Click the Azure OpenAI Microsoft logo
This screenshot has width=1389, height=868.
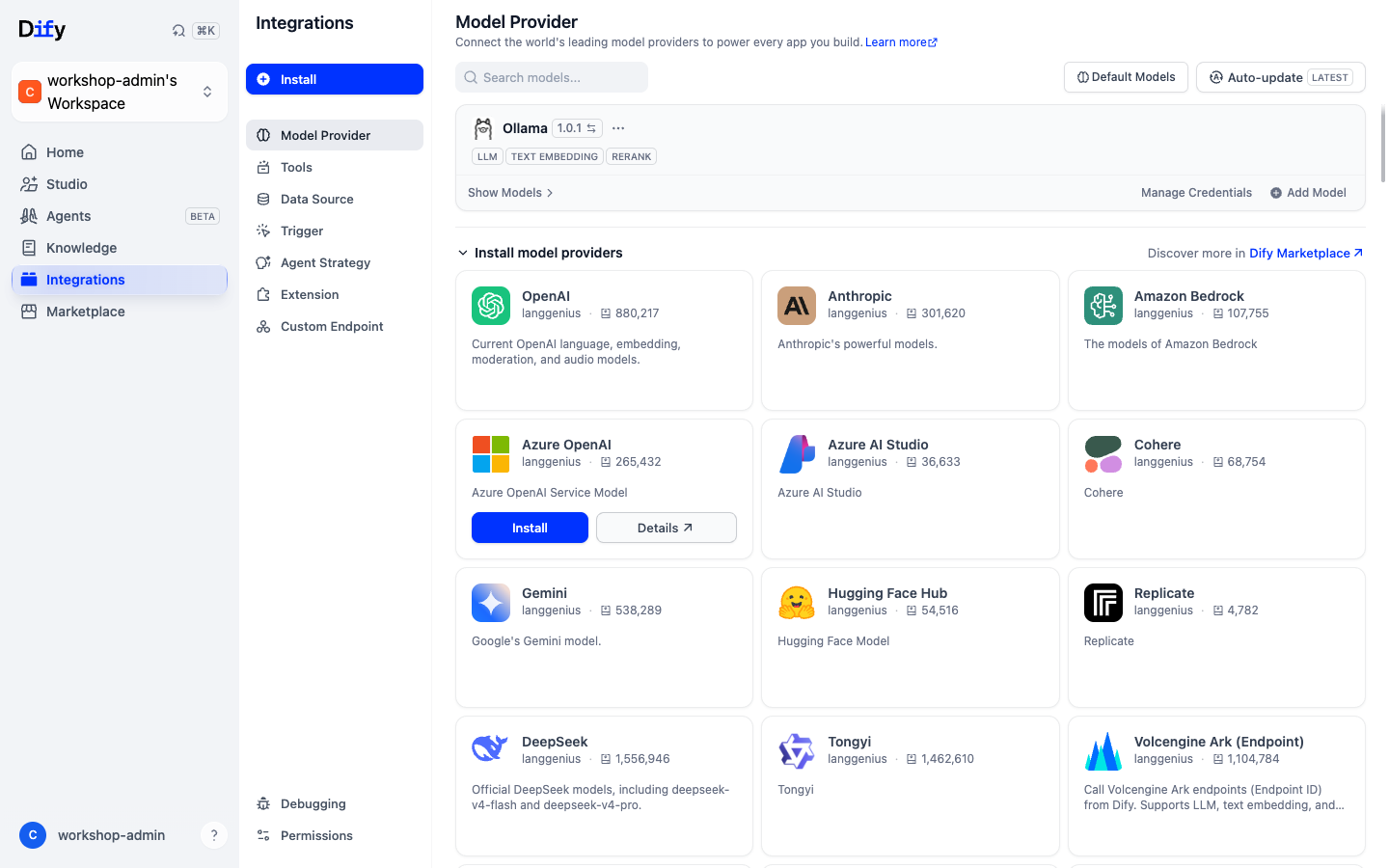491,454
